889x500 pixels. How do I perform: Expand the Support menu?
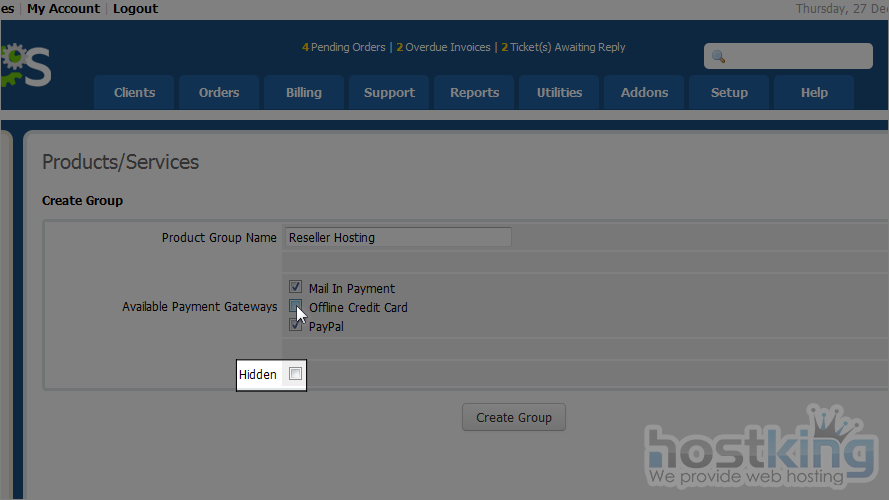(x=389, y=92)
